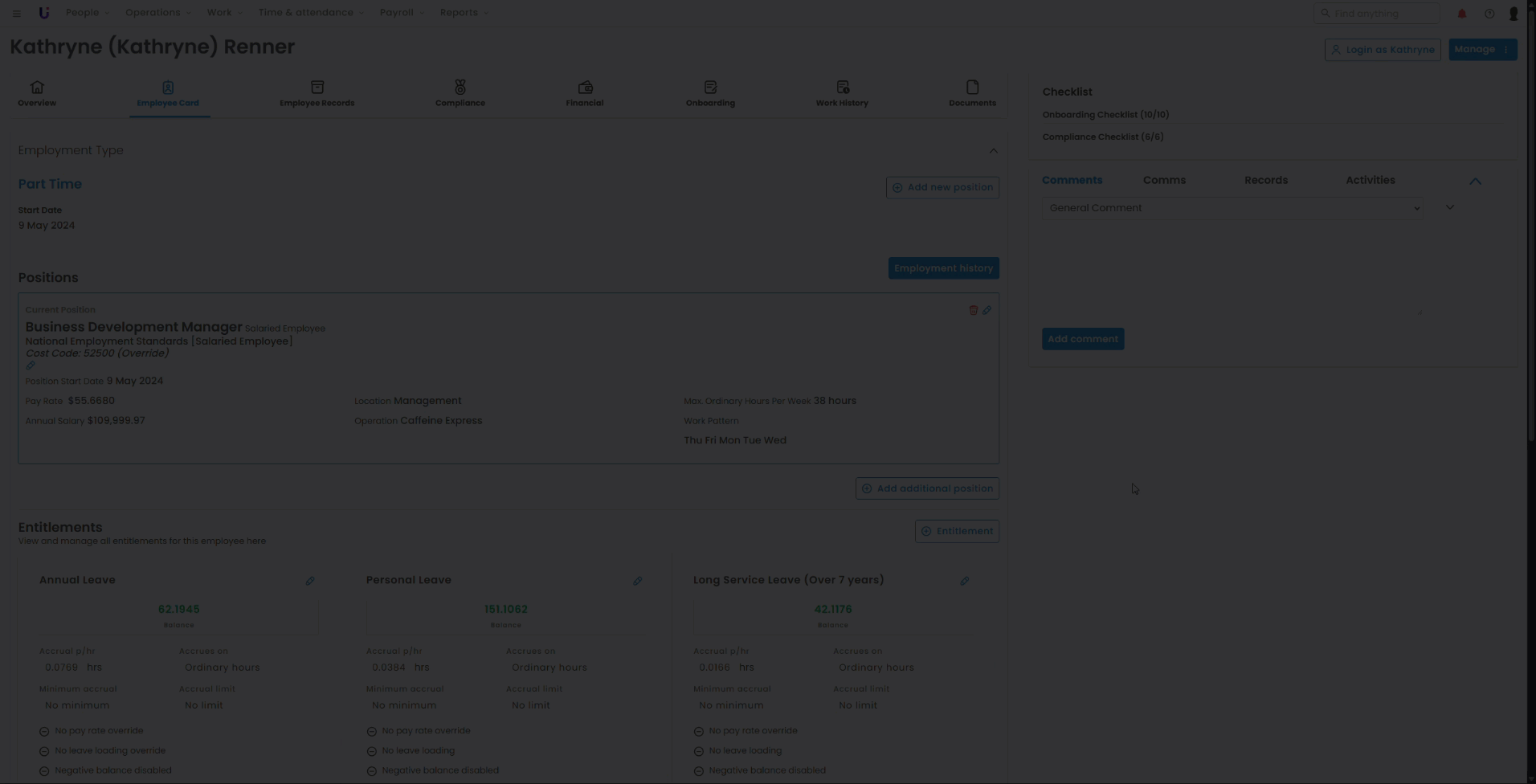Open the General Comment dropdown

(x=1233, y=208)
